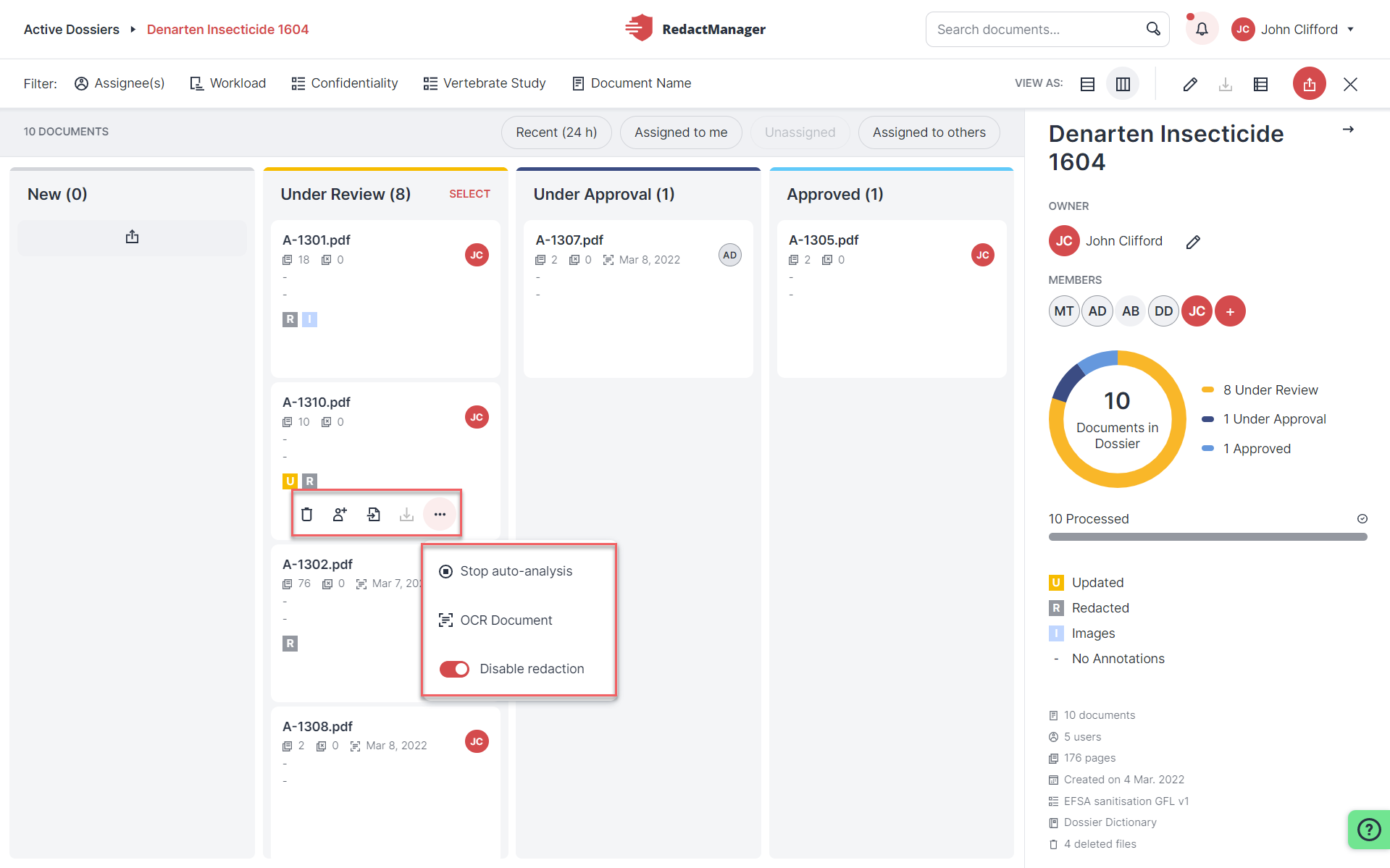
Task: Open the notifications bell
Action: tap(1202, 29)
